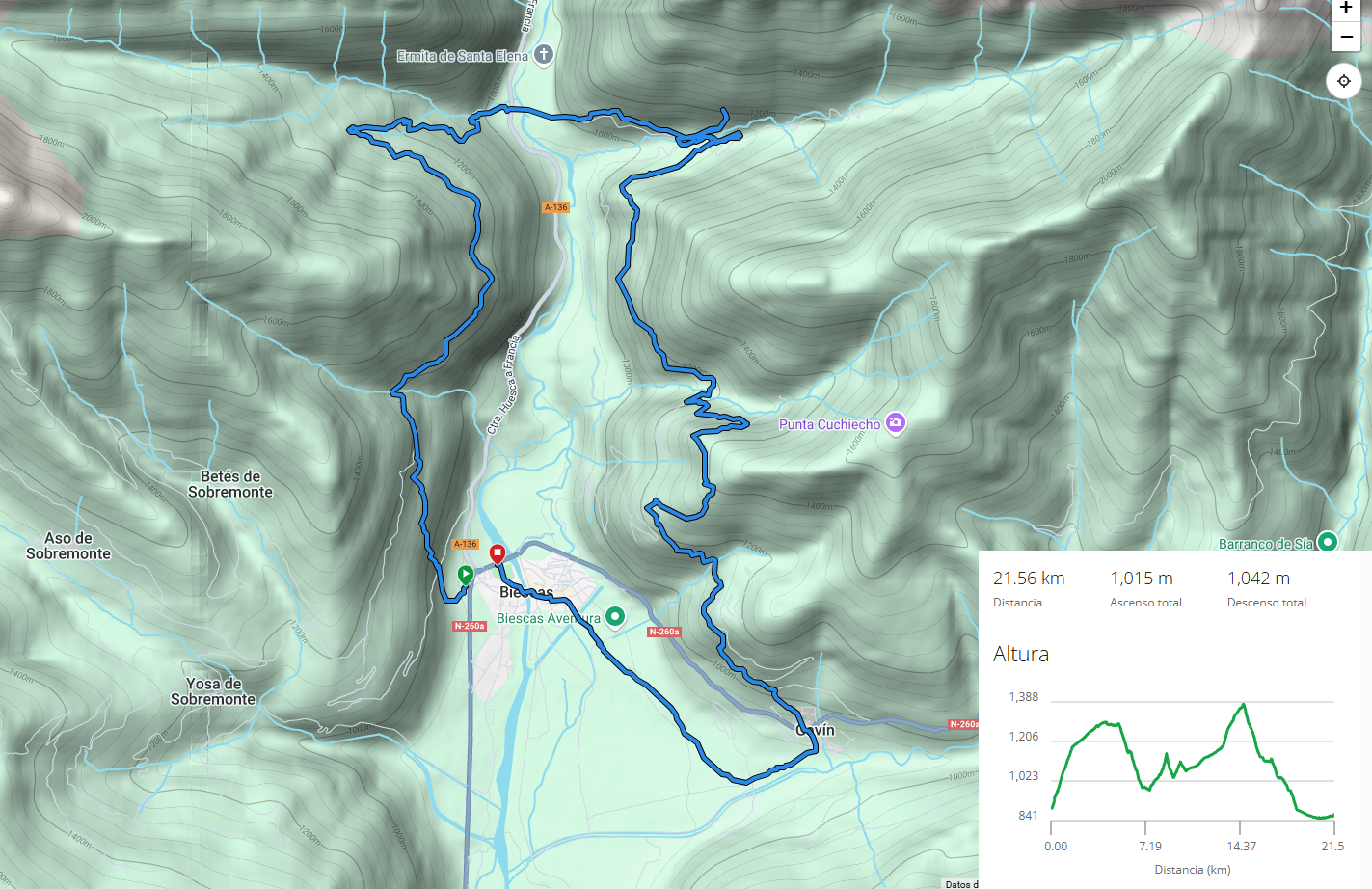Click the highest peak on elevation chart
This screenshot has height=889, width=1372.
pos(1244,705)
